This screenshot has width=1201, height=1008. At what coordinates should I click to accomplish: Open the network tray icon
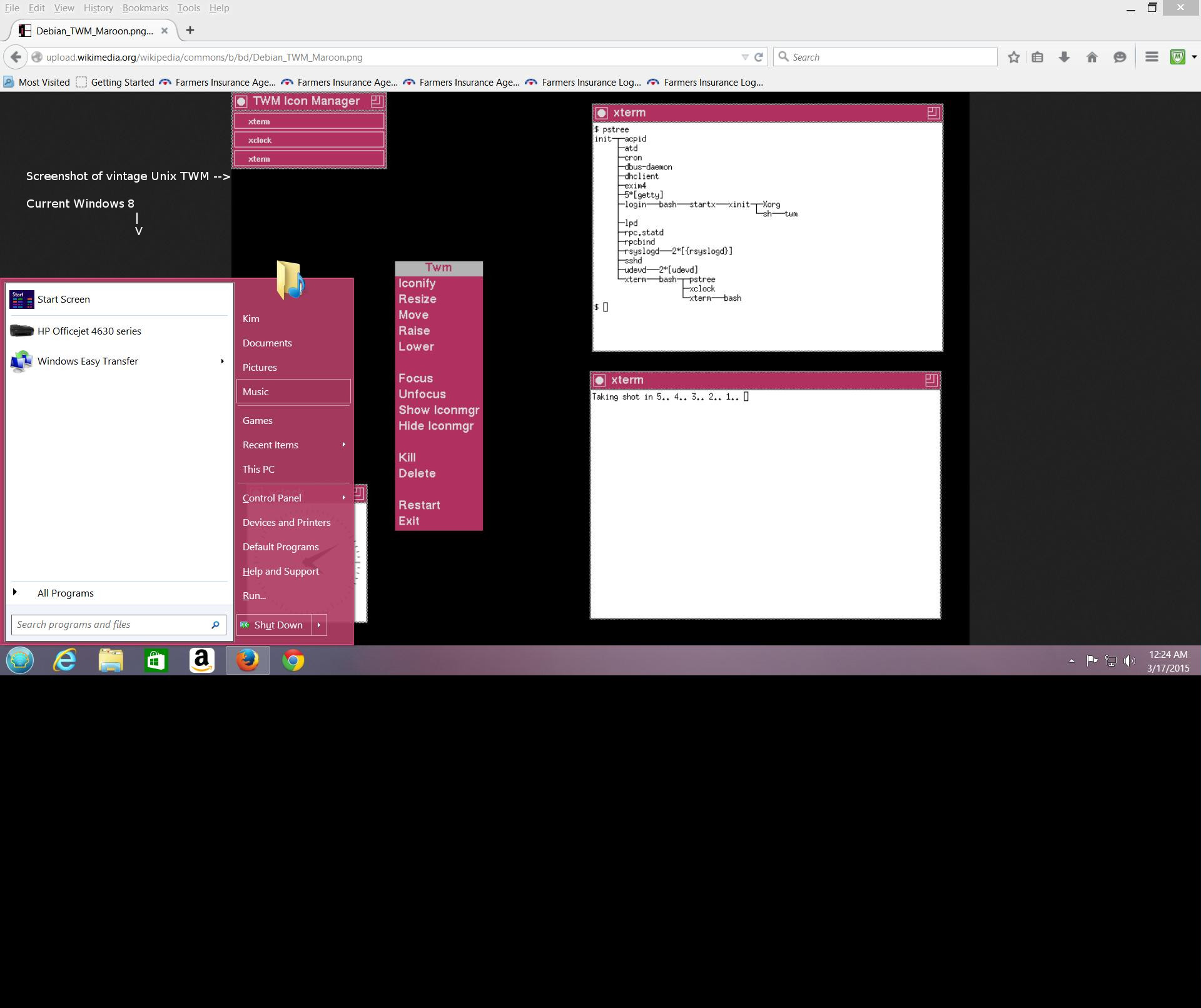[1111, 660]
